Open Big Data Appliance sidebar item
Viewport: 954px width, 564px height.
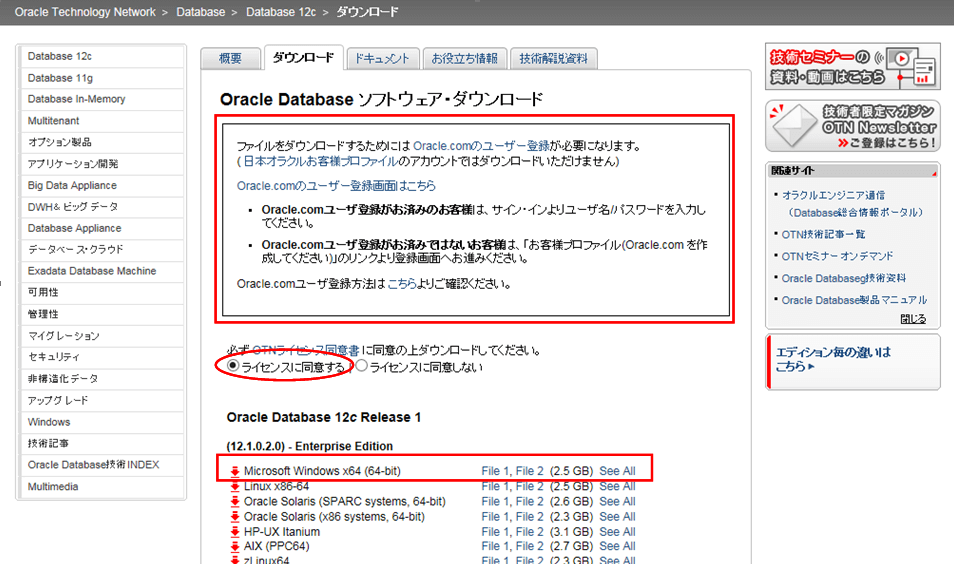pos(102,186)
